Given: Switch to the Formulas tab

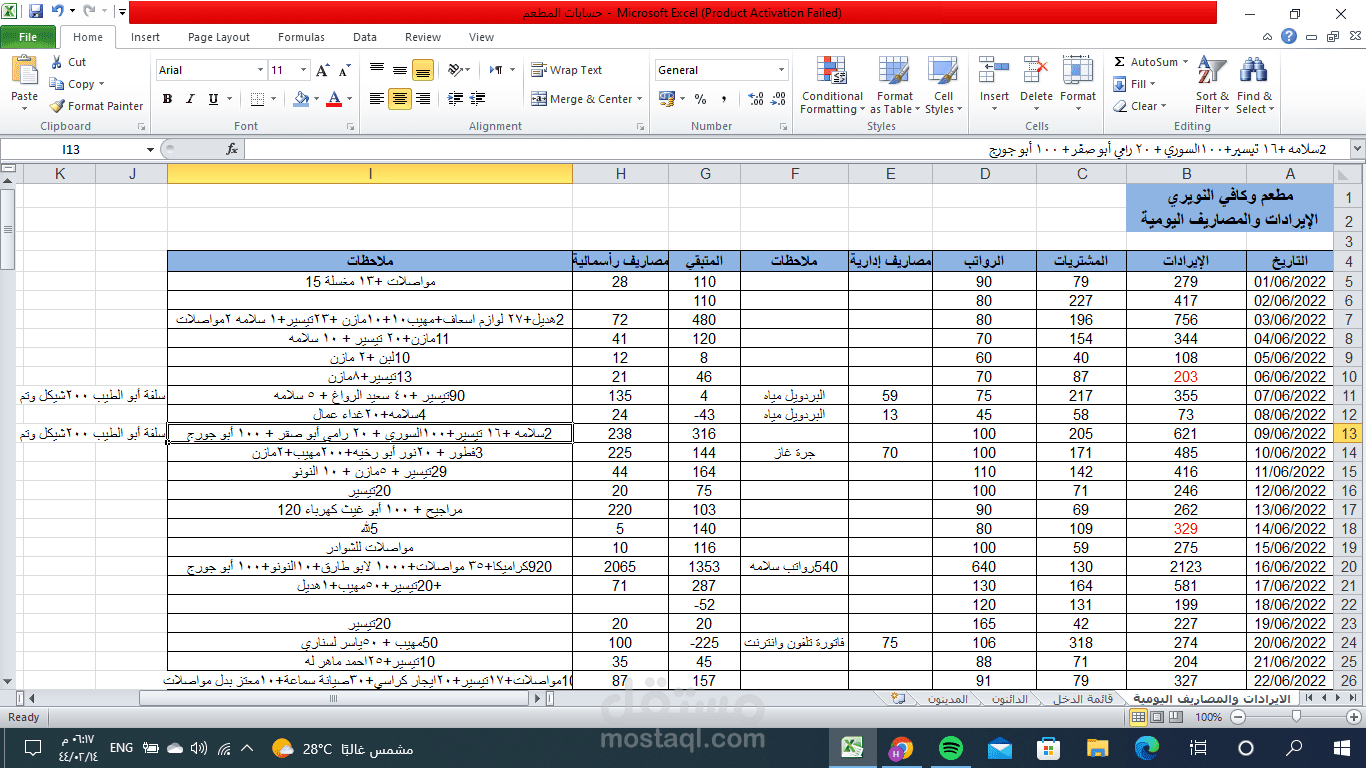Looking at the screenshot, I should point(301,37).
